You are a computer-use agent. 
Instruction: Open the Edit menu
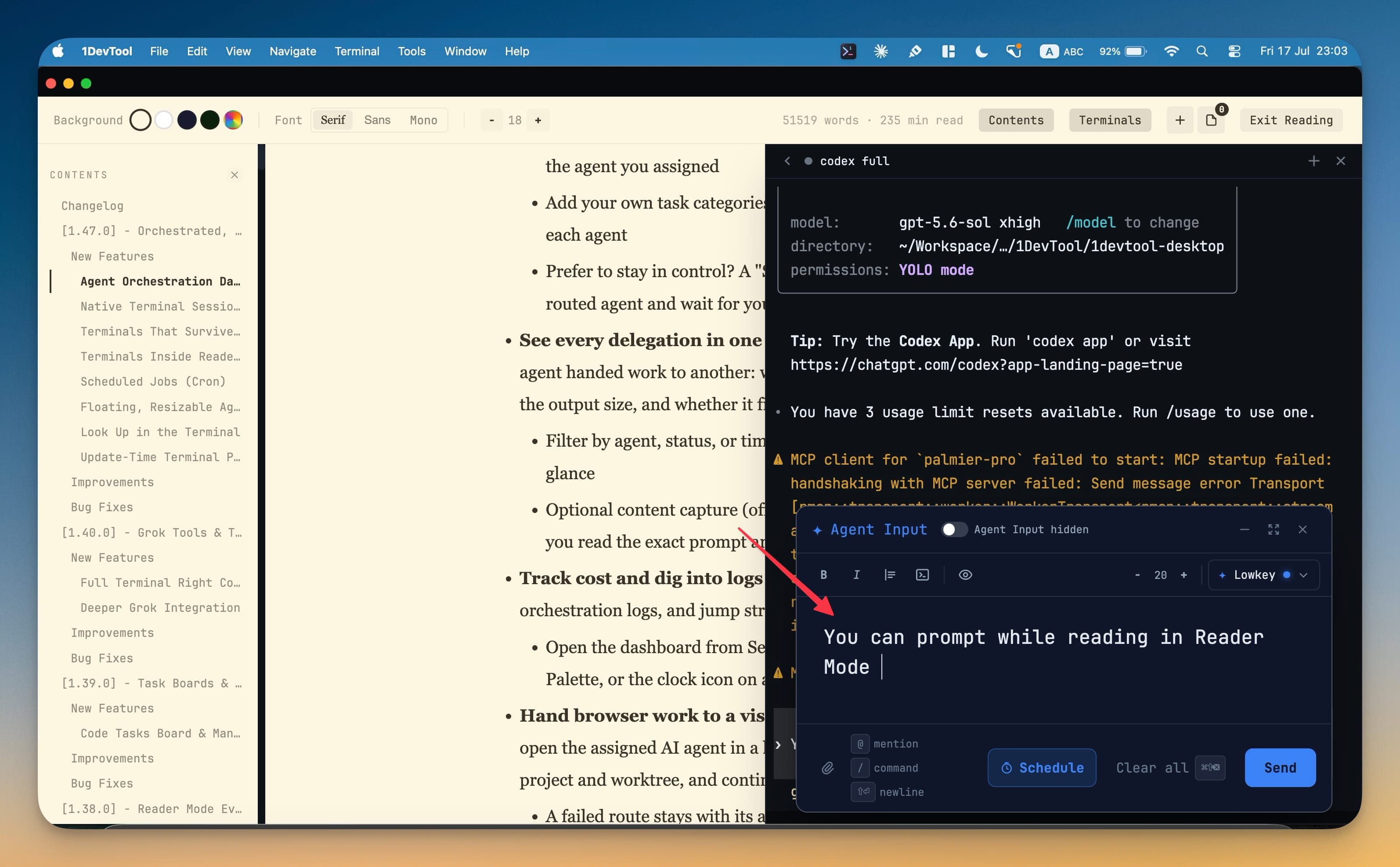coord(197,51)
